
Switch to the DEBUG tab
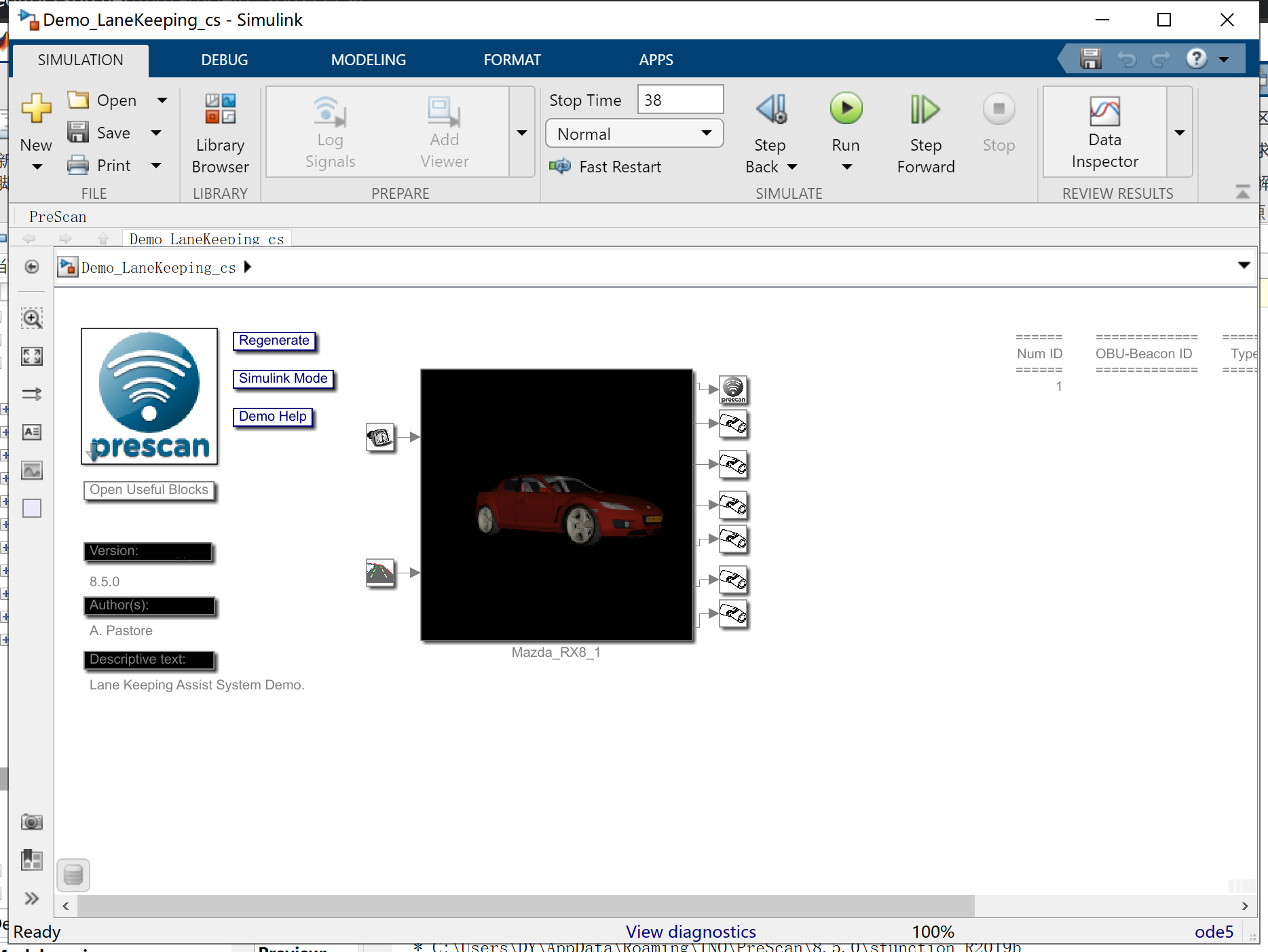(x=225, y=60)
